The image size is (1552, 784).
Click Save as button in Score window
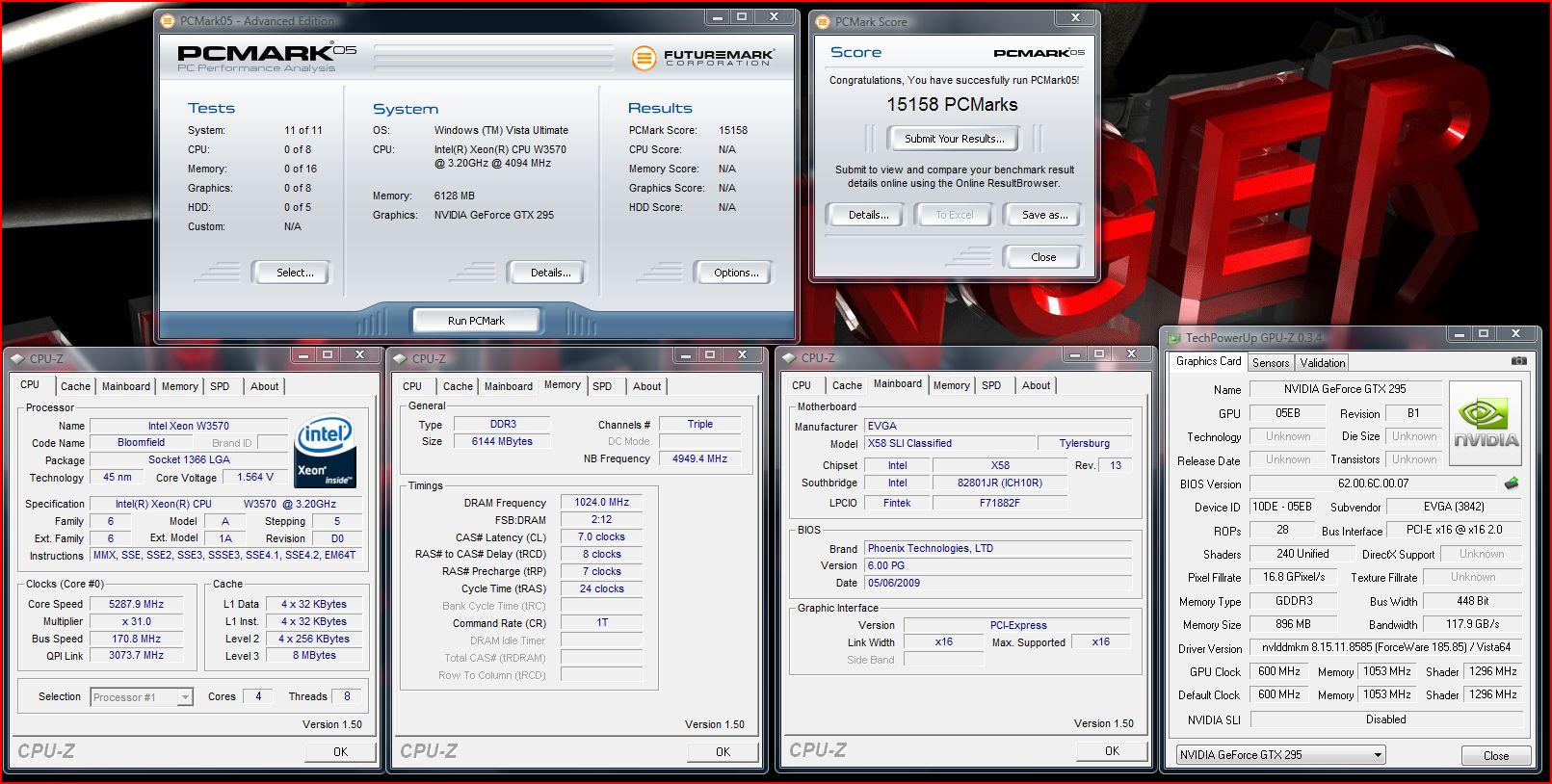1044,215
